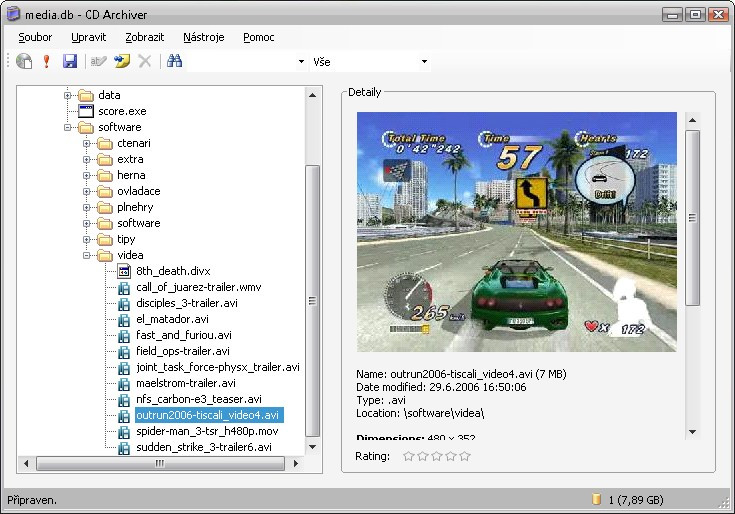
Task: Expand the ctenari folder node
Action: [86, 143]
